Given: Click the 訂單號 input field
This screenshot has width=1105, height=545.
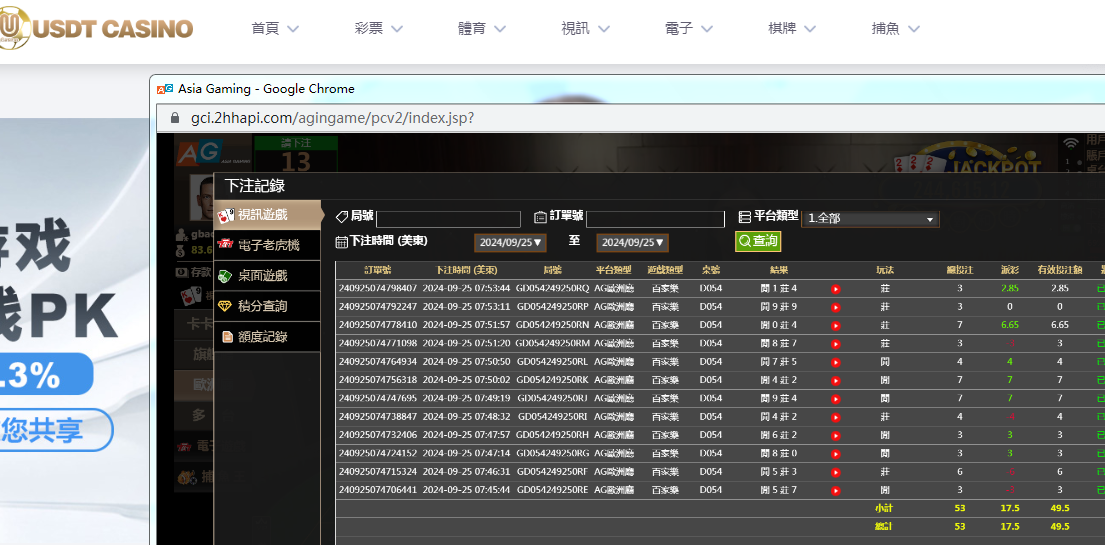Looking at the screenshot, I should click(x=655, y=219).
